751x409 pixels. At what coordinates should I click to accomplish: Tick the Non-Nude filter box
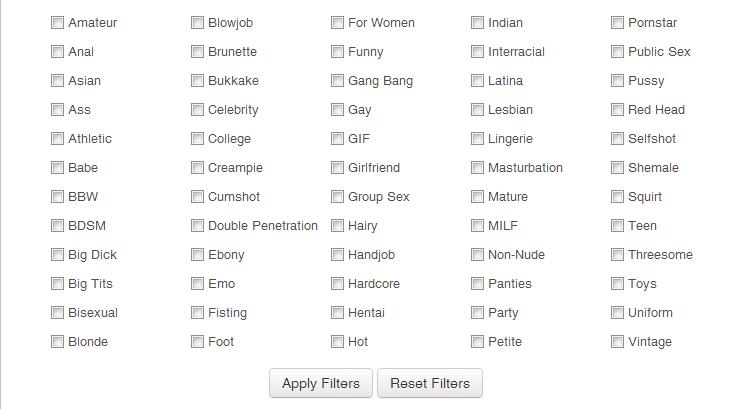477,255
